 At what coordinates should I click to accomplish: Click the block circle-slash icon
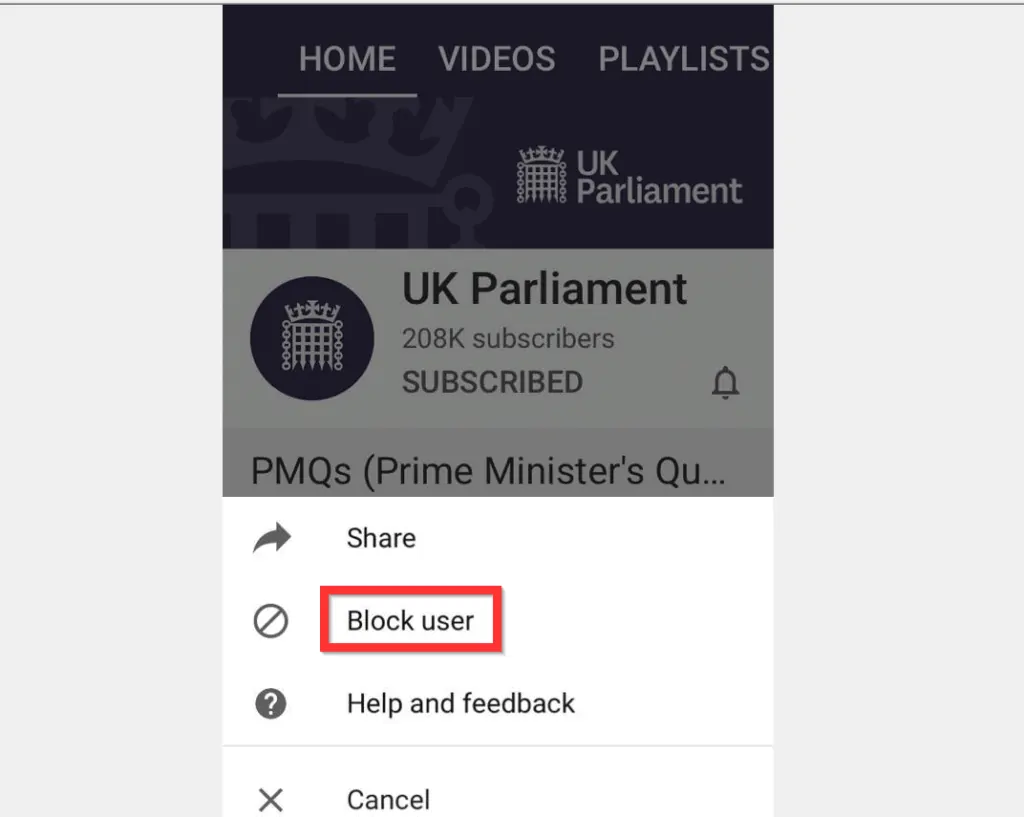click(x=270, y=620)
